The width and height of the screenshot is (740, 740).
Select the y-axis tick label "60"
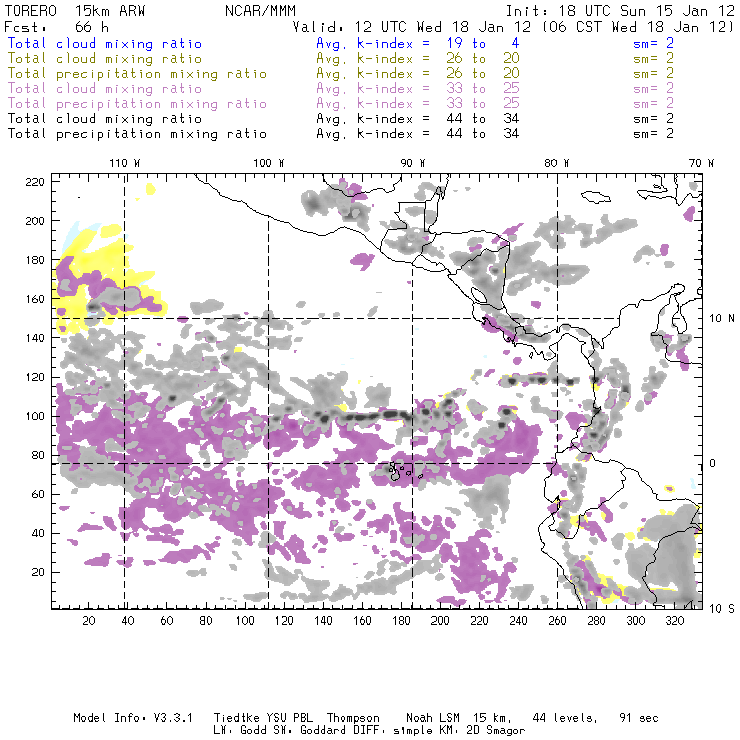(38, 494)
